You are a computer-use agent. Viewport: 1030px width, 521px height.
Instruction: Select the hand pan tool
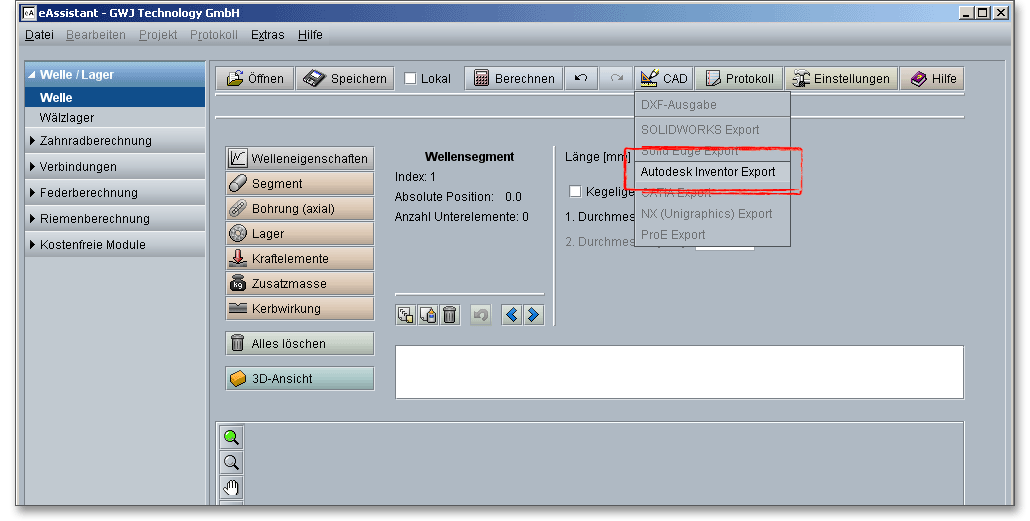pos(231,488)
